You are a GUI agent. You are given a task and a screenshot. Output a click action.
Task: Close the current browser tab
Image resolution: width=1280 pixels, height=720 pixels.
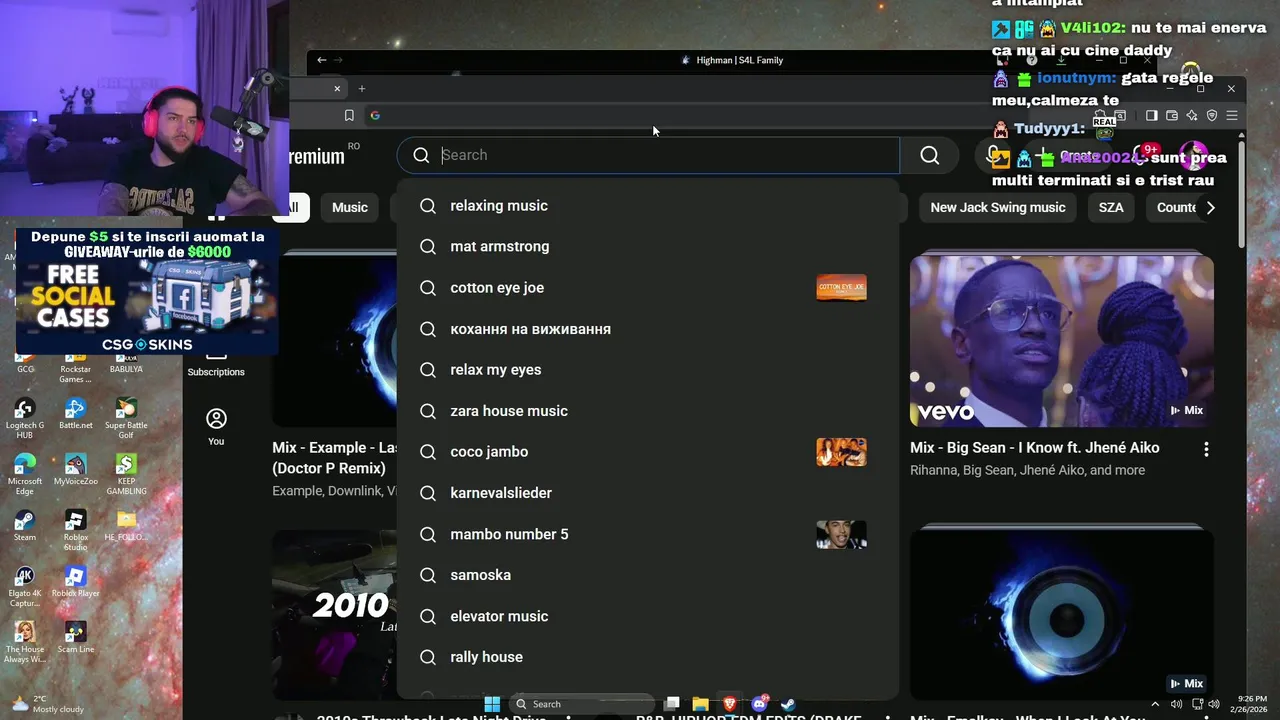pyautogui.click(x=337, y=89)
